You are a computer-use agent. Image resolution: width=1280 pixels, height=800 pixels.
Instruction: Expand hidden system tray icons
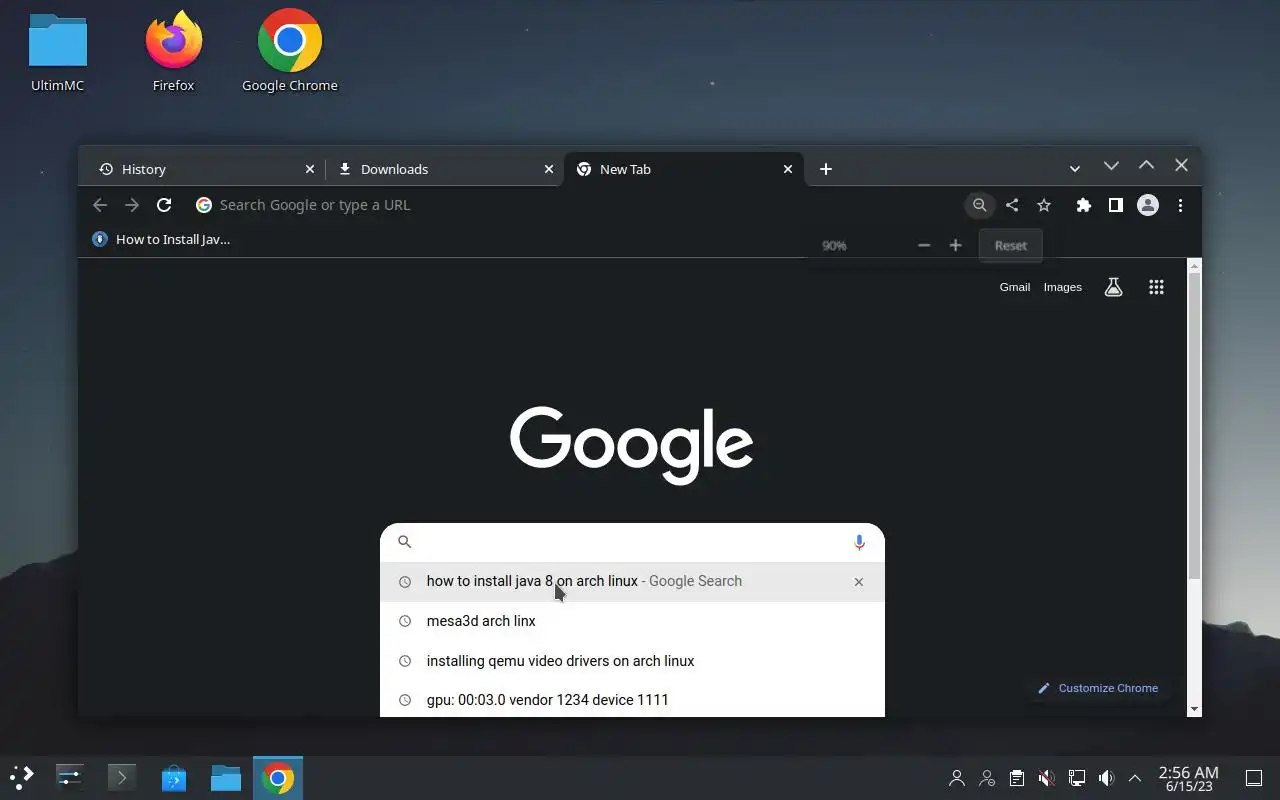click(x=1135, y=777)
